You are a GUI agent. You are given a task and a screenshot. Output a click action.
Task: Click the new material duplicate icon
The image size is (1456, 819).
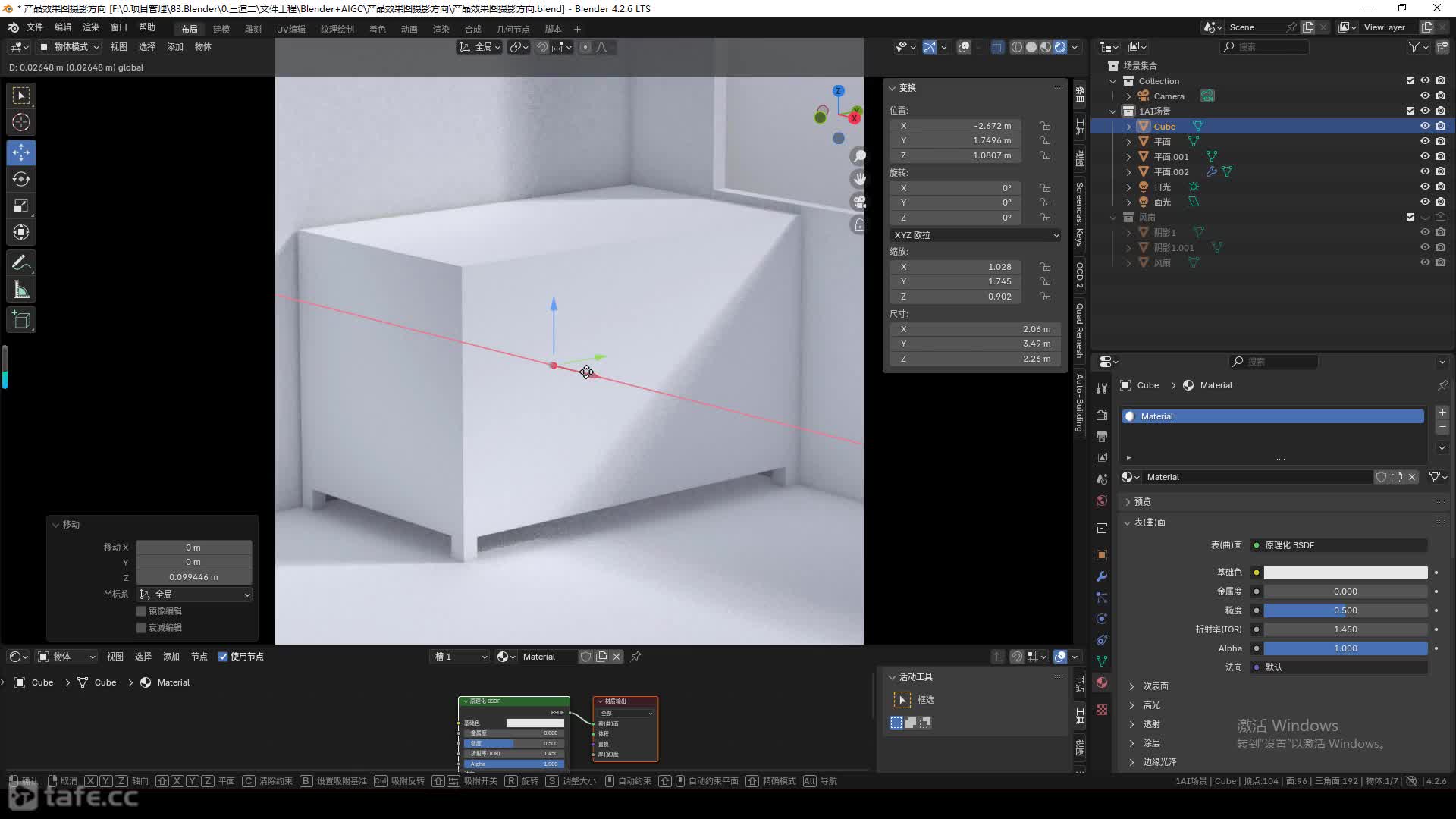click(1397, 477)
